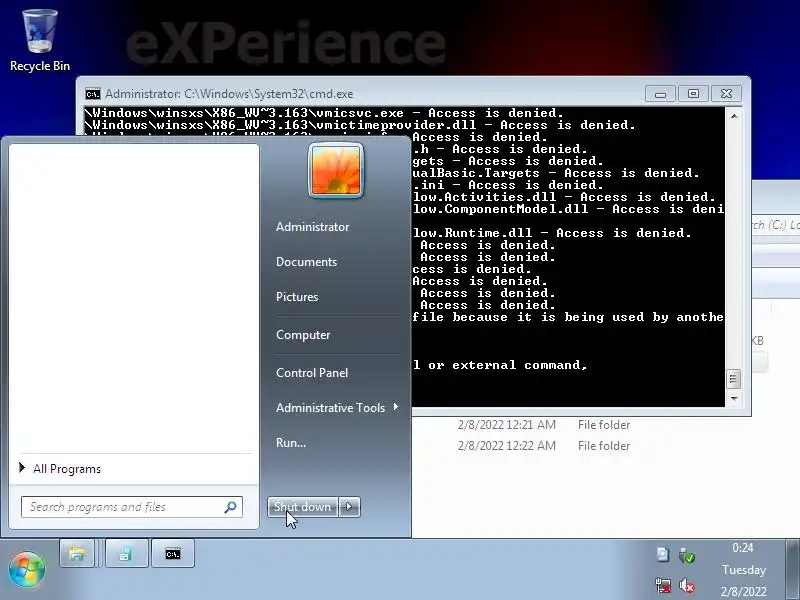
Task: Open Administrator personal folder in Start menu
Action: coord(312,227)
